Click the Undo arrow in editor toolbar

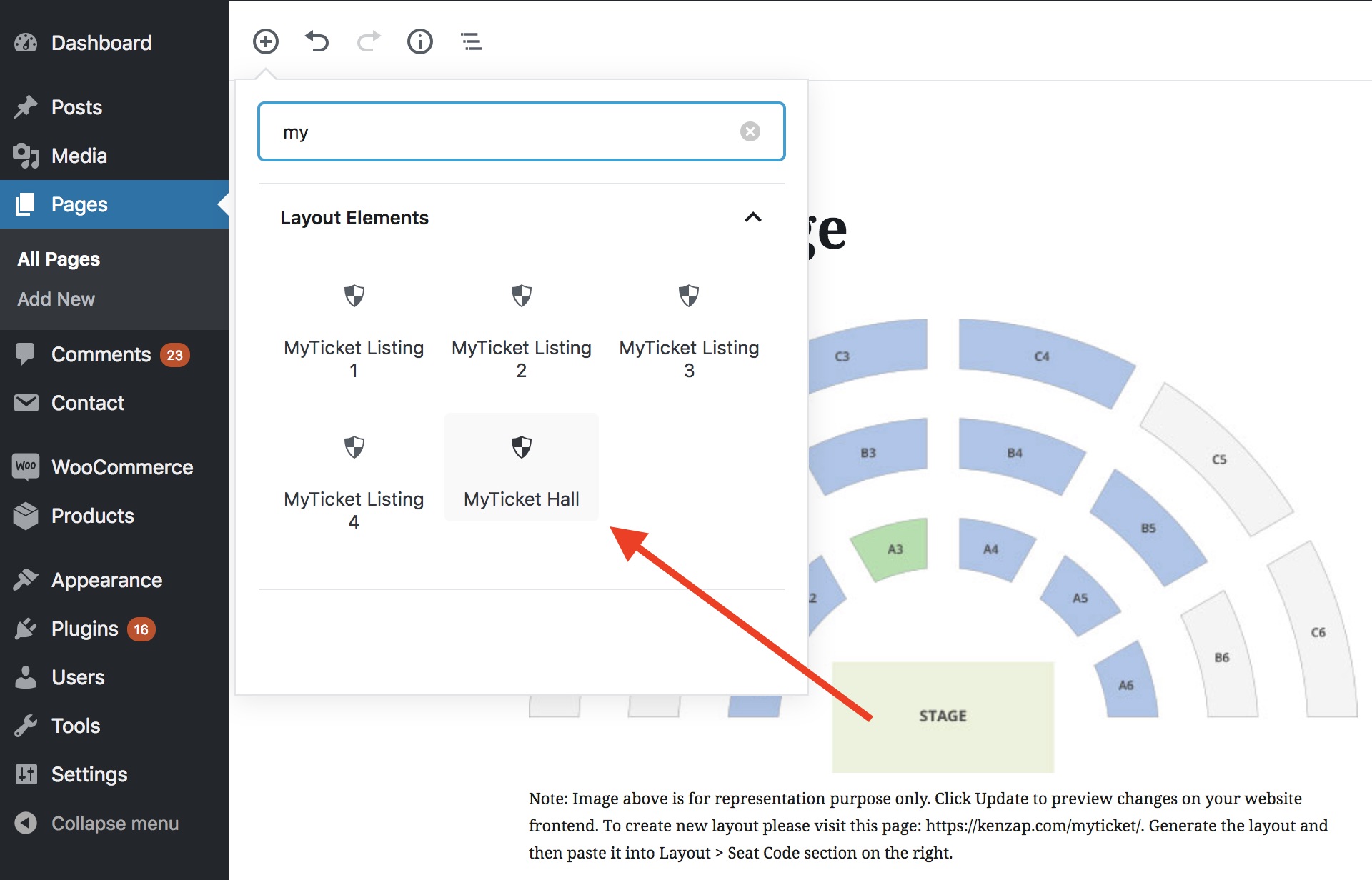317,41
